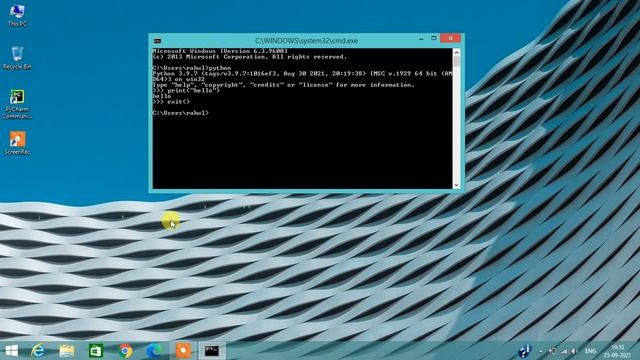The image size is (640, 360).
Task: Click the Microsoft Windows version line
Action: [x=220, y=51]
